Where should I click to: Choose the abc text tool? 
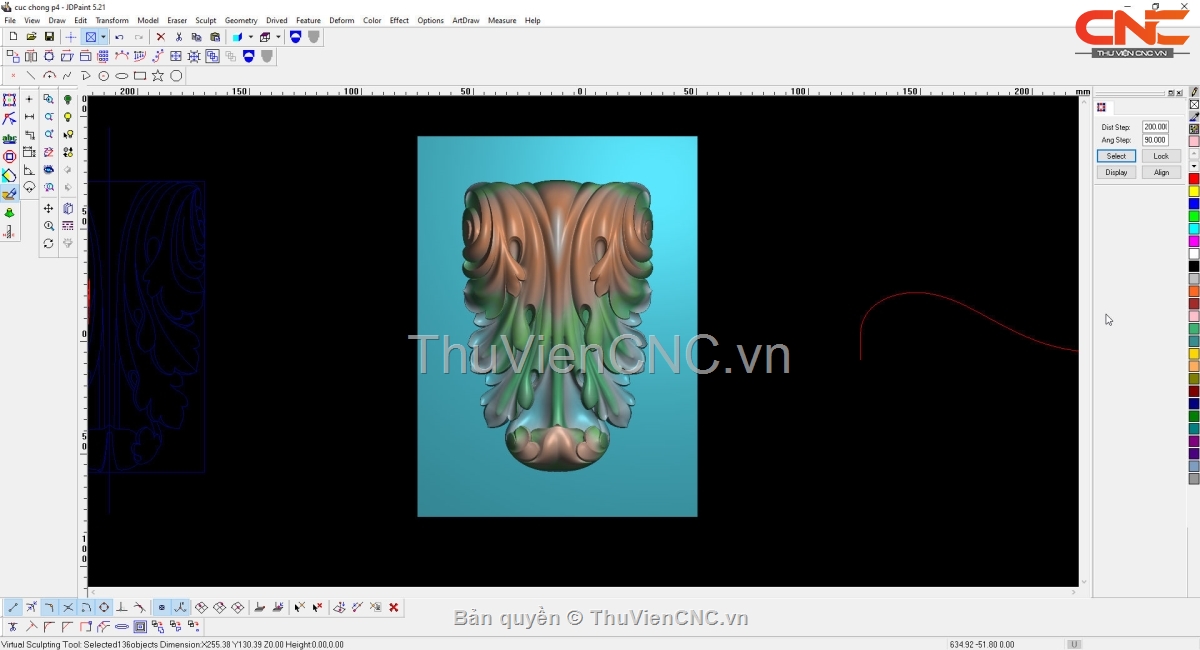pos(9,138)
